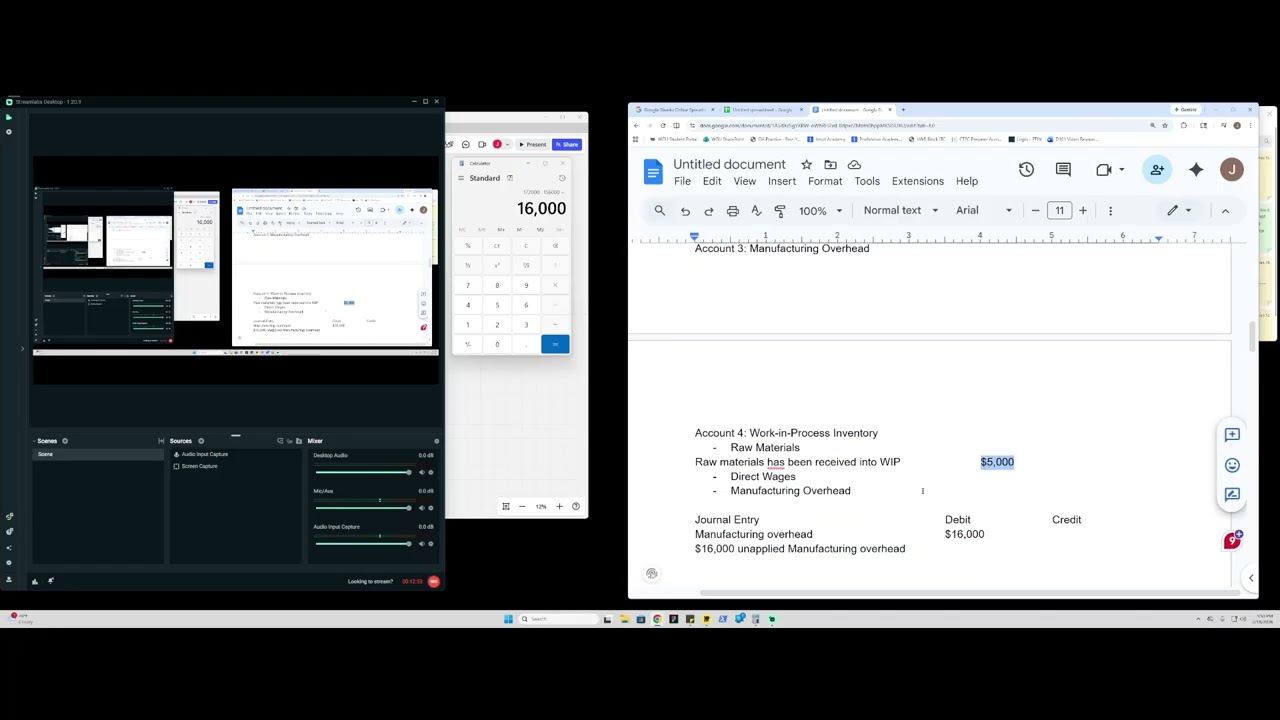Click the taskbar Search box
The height and width of the screenshot is (720, 1280).
coord(557,619)
